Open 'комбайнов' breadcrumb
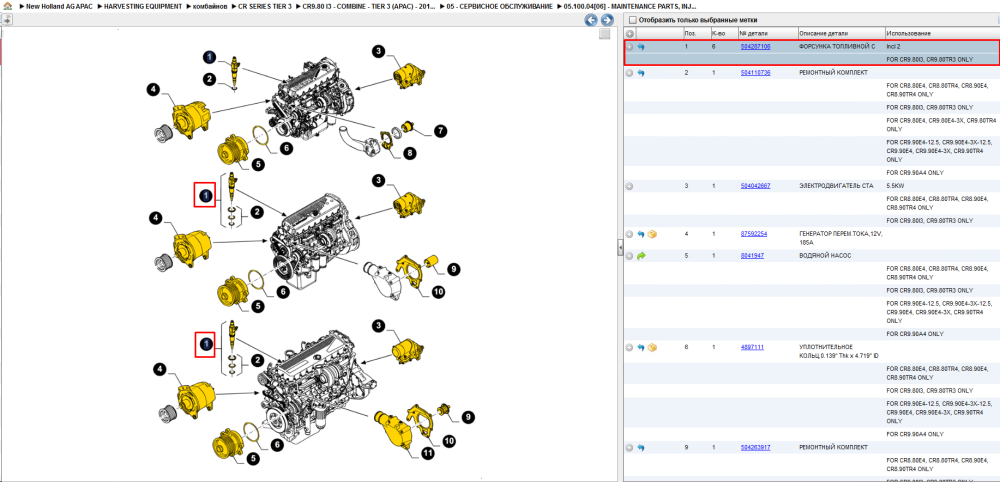Image resolution: width=1000 pixels, height=482 pixels. [x=210, y=6]
